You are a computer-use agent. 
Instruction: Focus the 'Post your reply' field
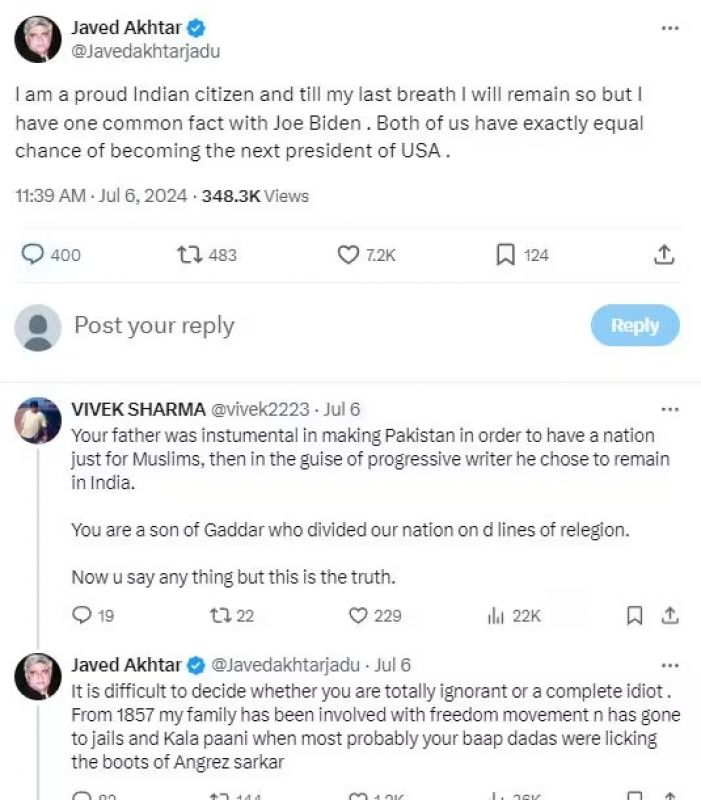point(300,325)
